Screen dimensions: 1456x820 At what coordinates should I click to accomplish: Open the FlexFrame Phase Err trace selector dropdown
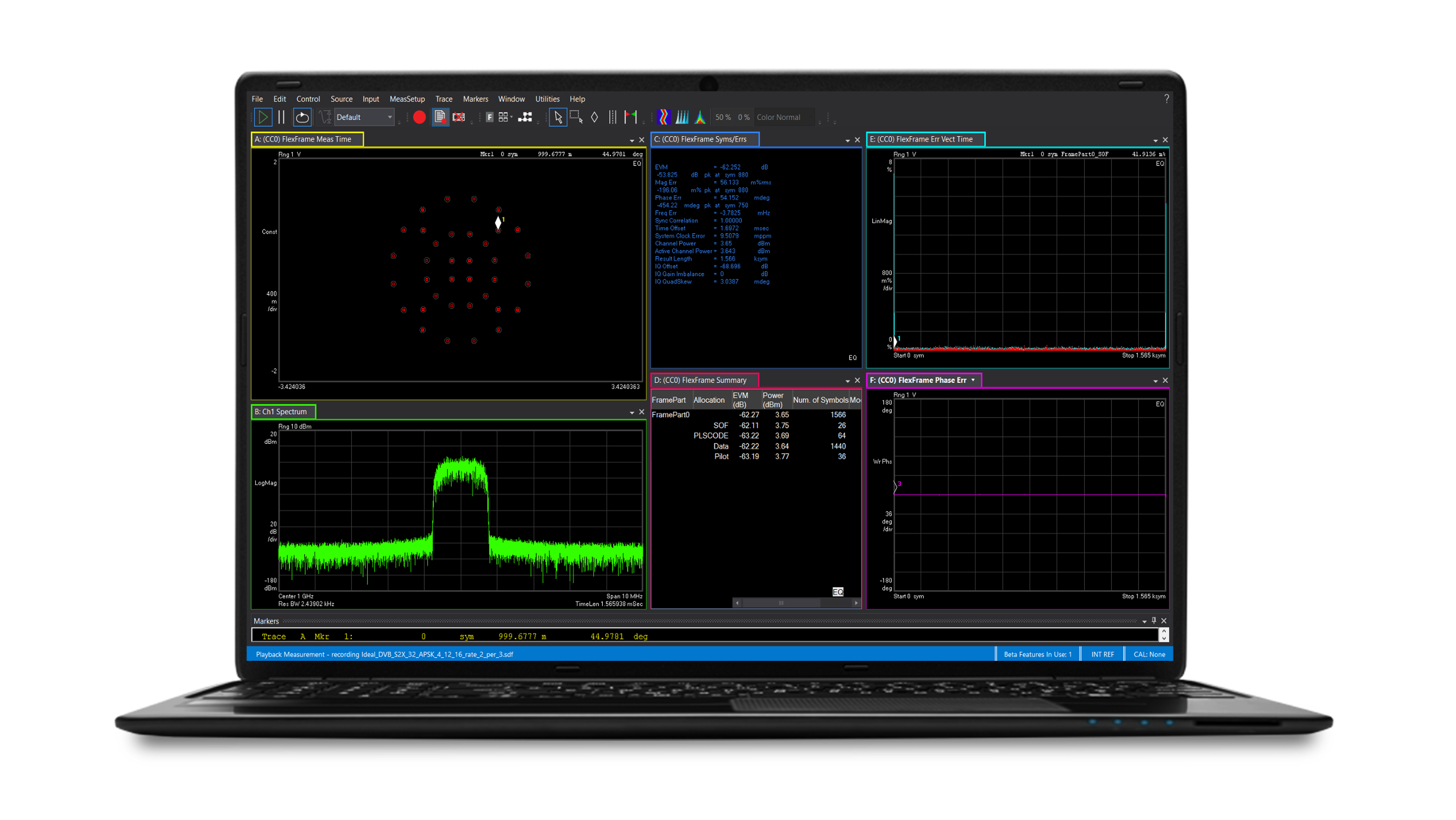[x=973, y=380]
